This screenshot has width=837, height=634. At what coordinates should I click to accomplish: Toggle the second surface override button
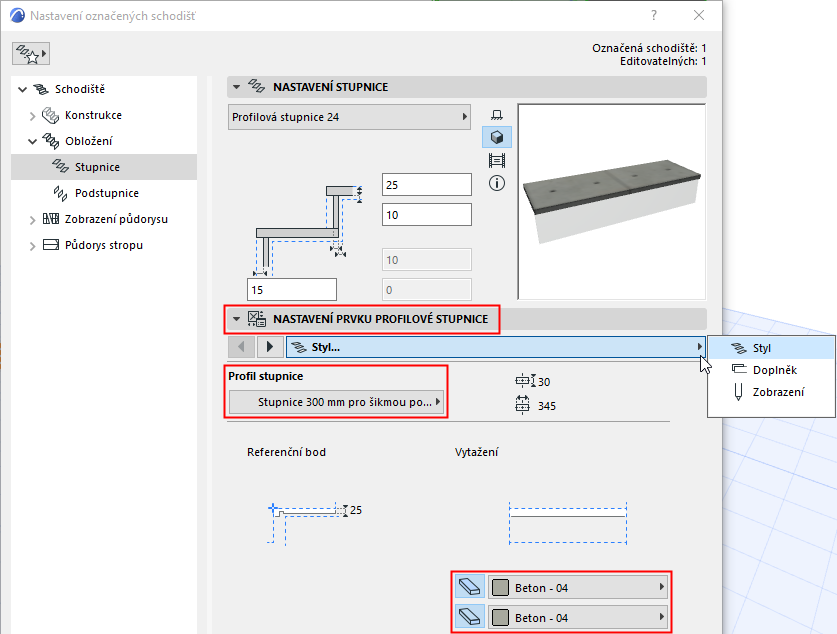point(470,617)
